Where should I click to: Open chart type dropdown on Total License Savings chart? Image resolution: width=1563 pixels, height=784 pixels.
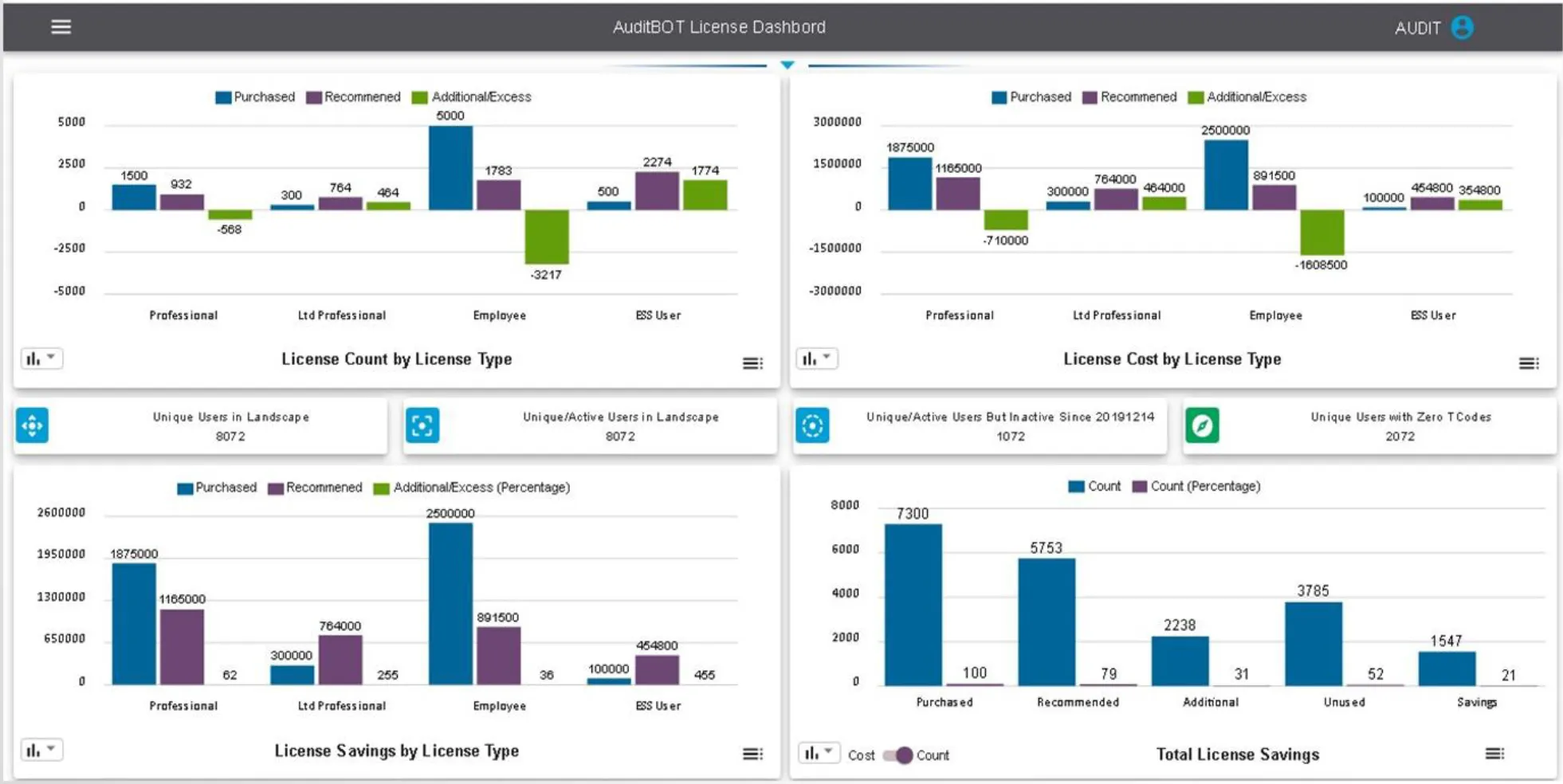click(818, 751)
